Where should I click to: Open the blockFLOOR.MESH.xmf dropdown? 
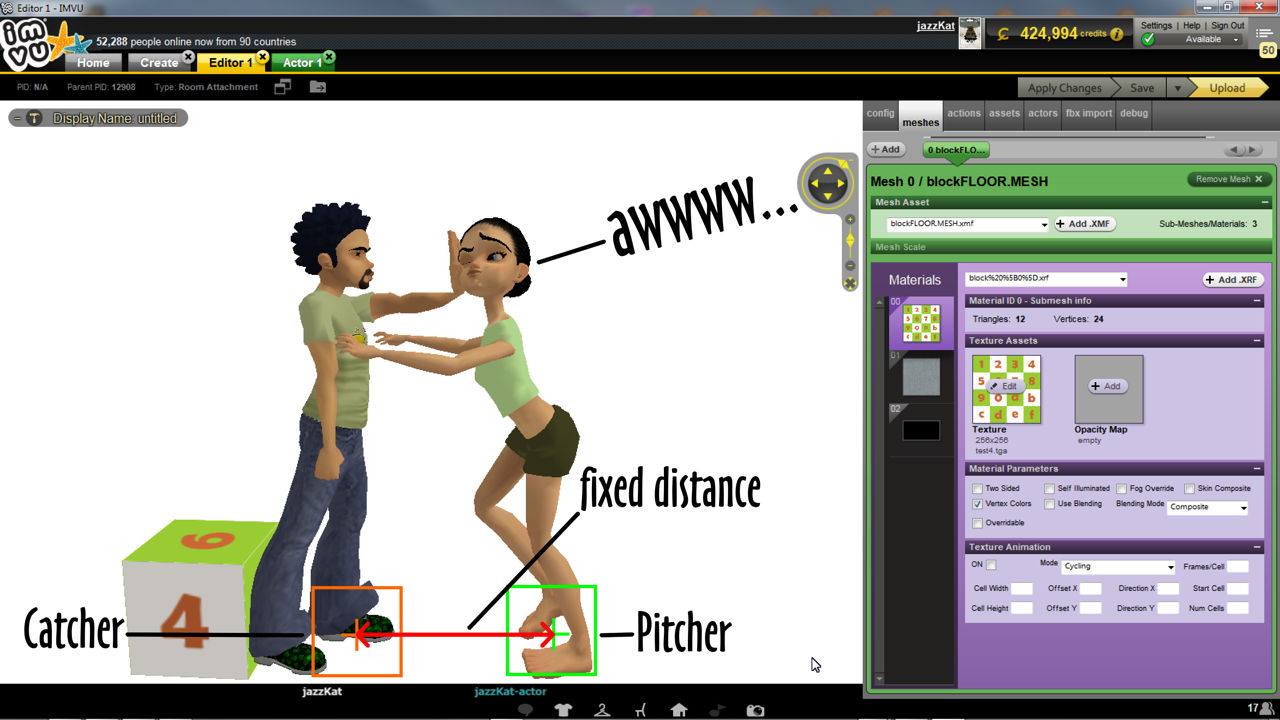(968, 224)
